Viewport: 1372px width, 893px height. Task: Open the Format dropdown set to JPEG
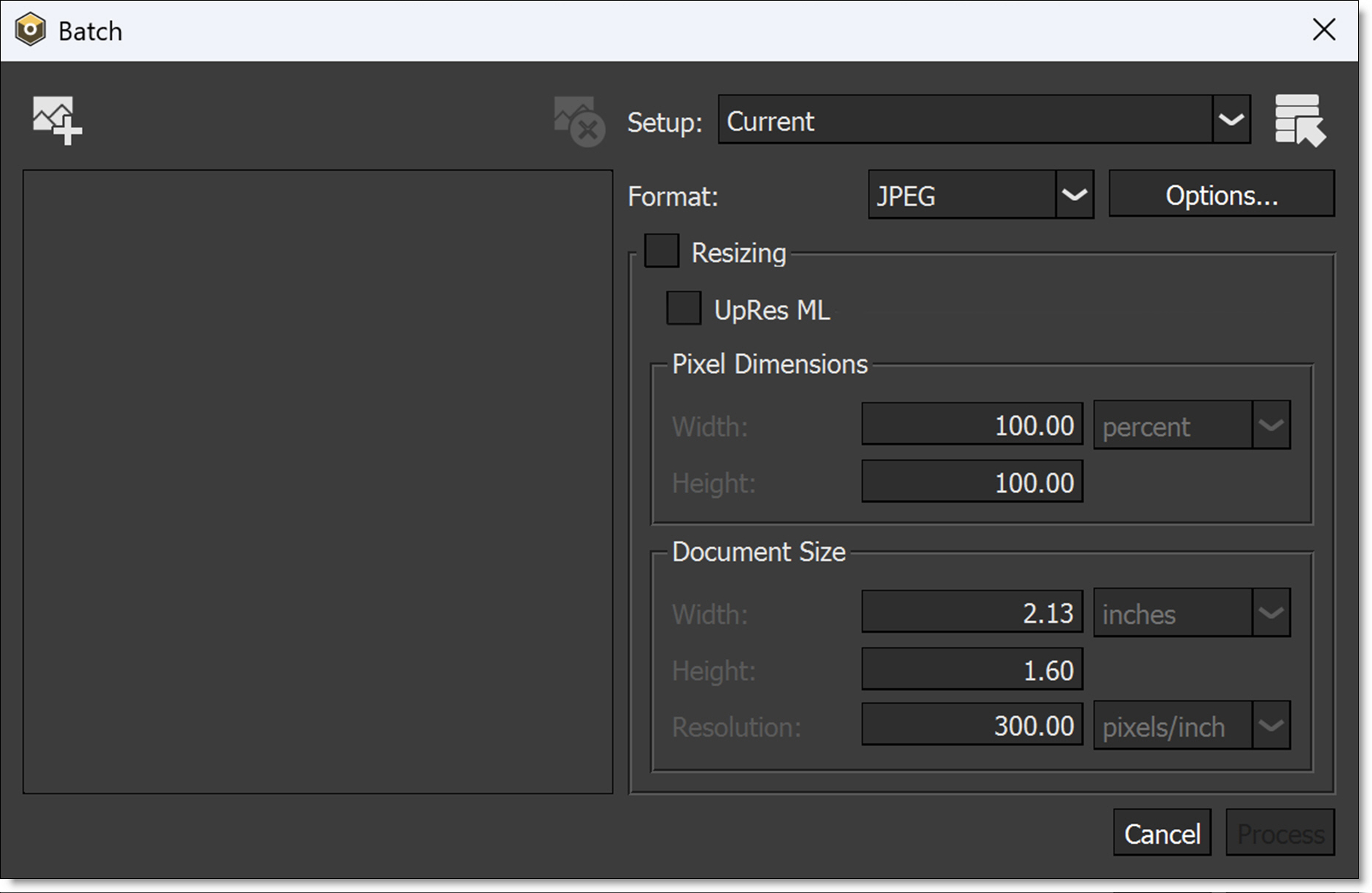pyautogui.click(x=1074, y=195)
